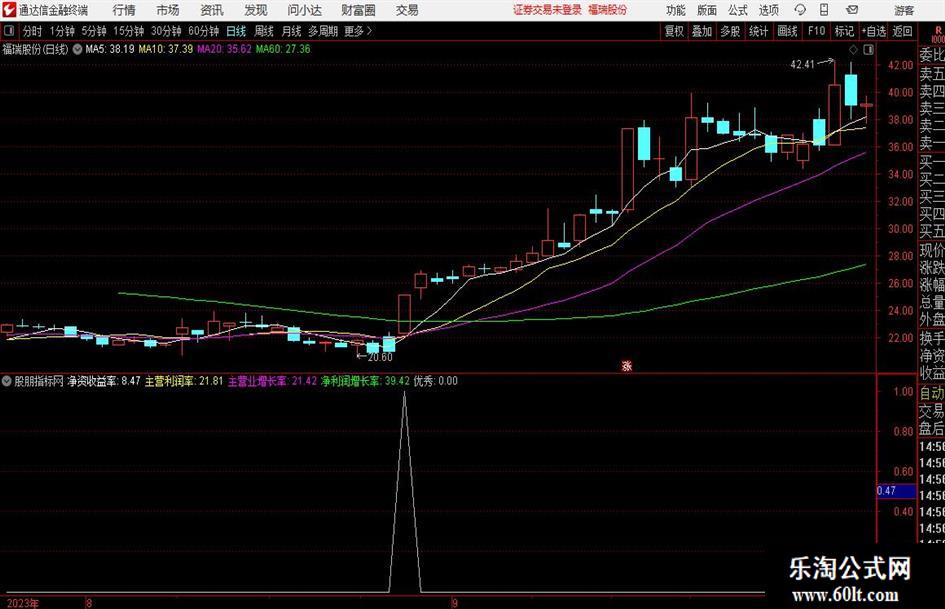Click the 统计 statistics button

click(758, 31)
